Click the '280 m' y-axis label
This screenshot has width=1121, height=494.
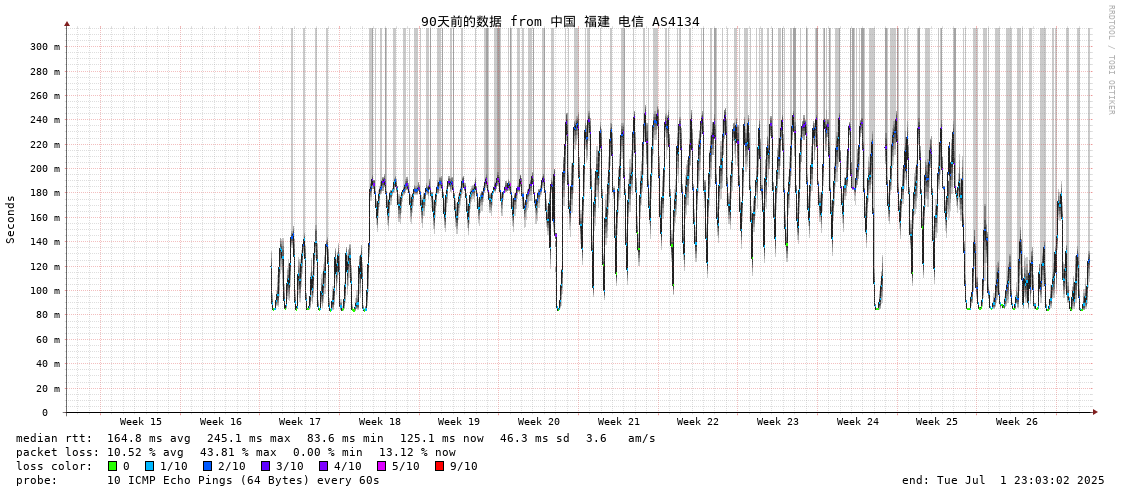coord(44,71)
